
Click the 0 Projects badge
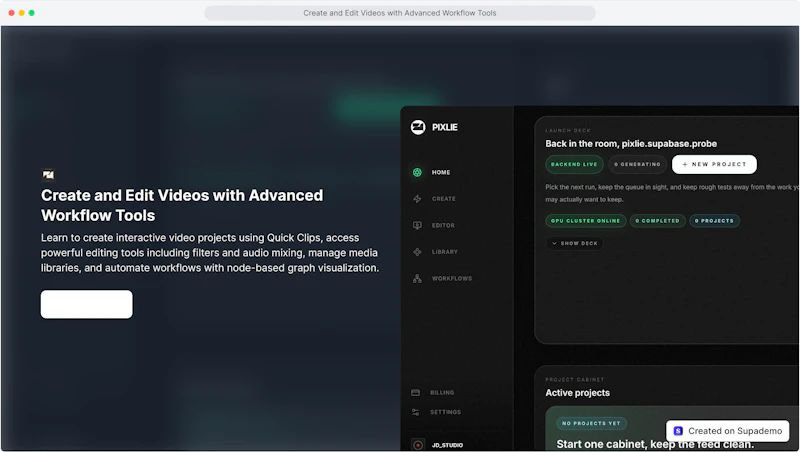pos(714,221)
